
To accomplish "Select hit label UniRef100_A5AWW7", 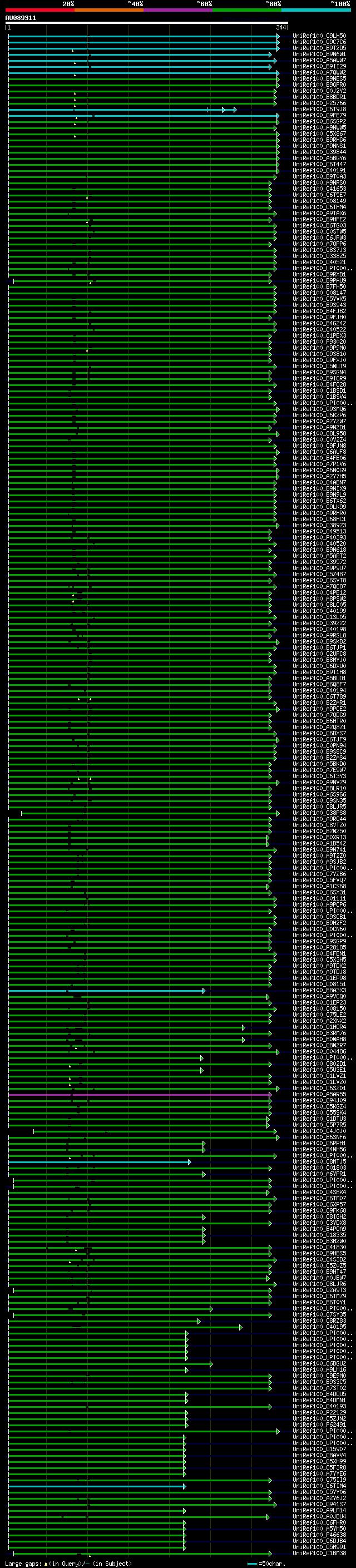I will 319,60.
